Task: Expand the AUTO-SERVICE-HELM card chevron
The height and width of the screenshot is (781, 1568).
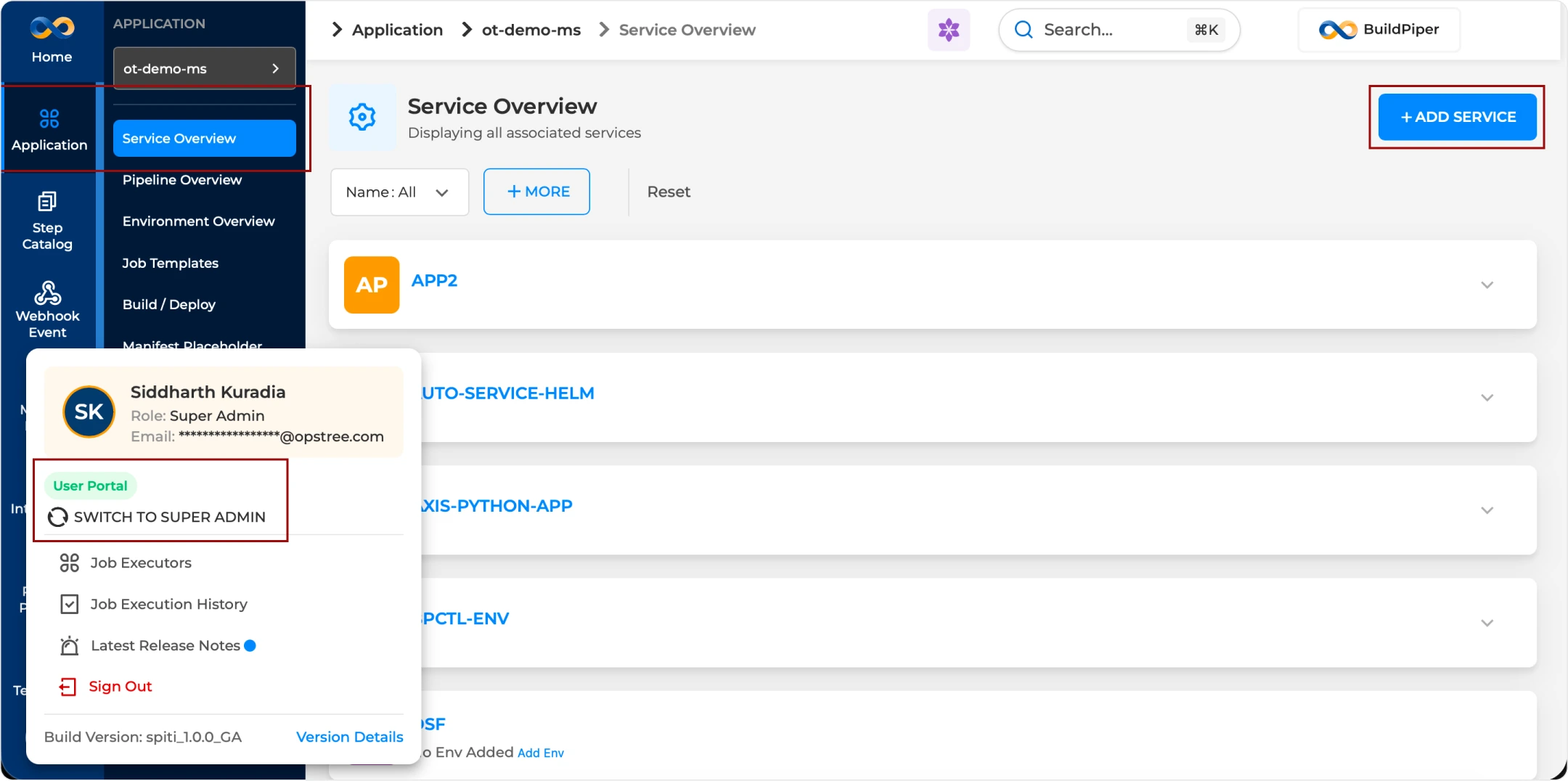Action: click(x=1487, y=397)
